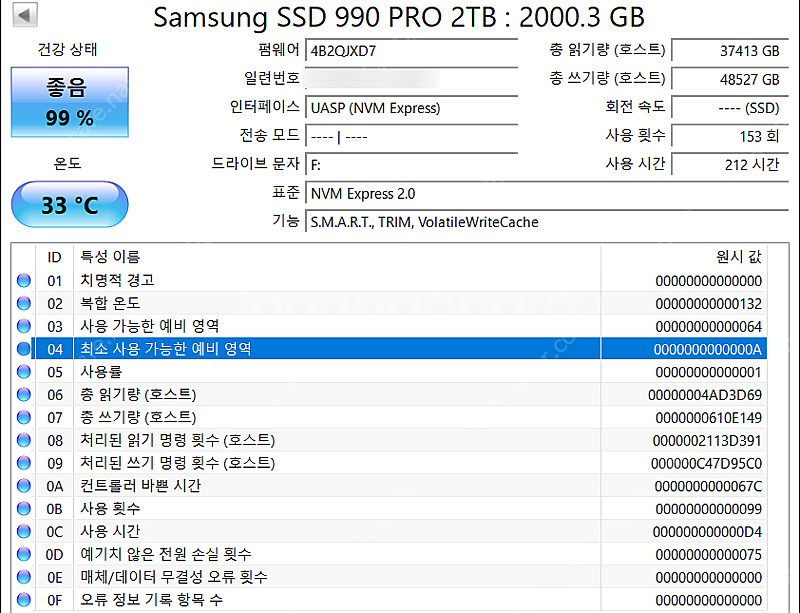Click the 온도 label
The image size is (800, 613).
click(x=67, y=164)
